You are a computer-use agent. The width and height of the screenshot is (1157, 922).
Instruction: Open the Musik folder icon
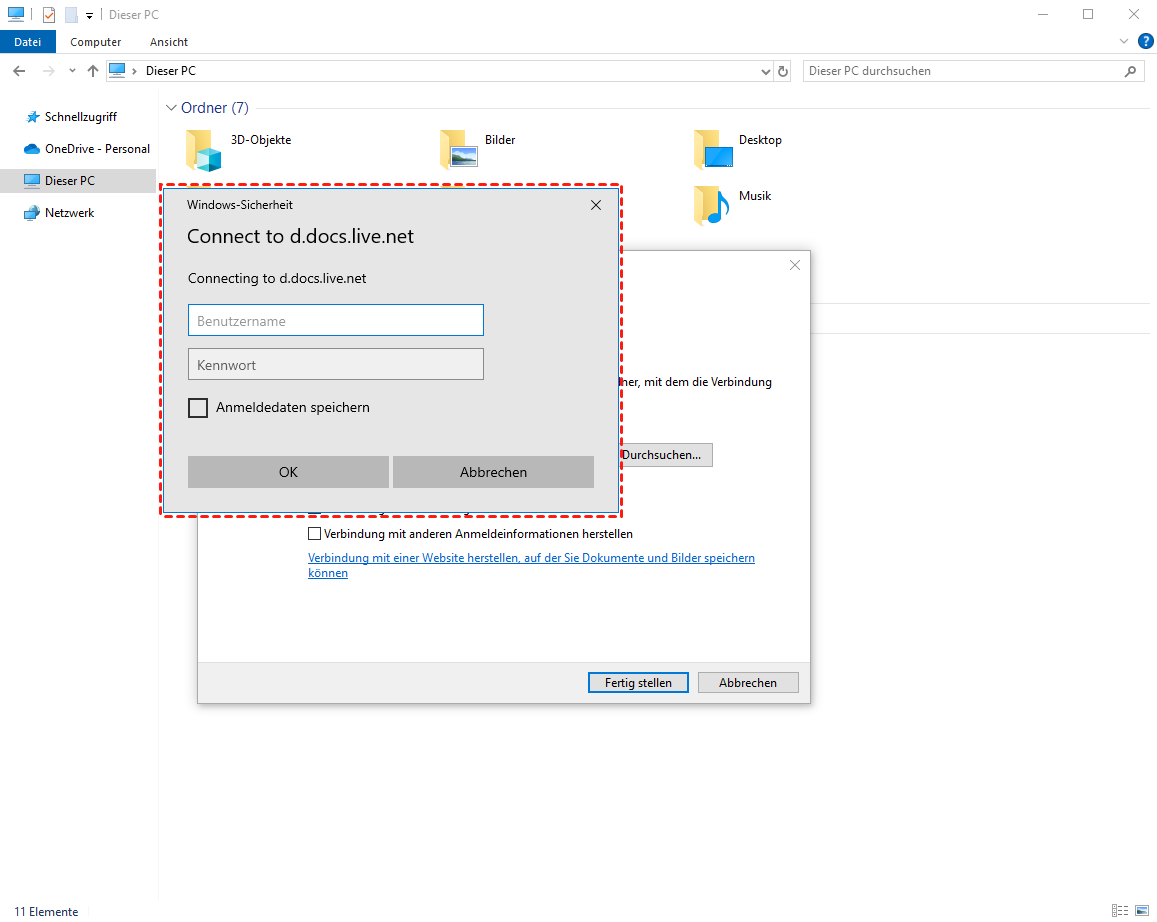tap(711, 205)
